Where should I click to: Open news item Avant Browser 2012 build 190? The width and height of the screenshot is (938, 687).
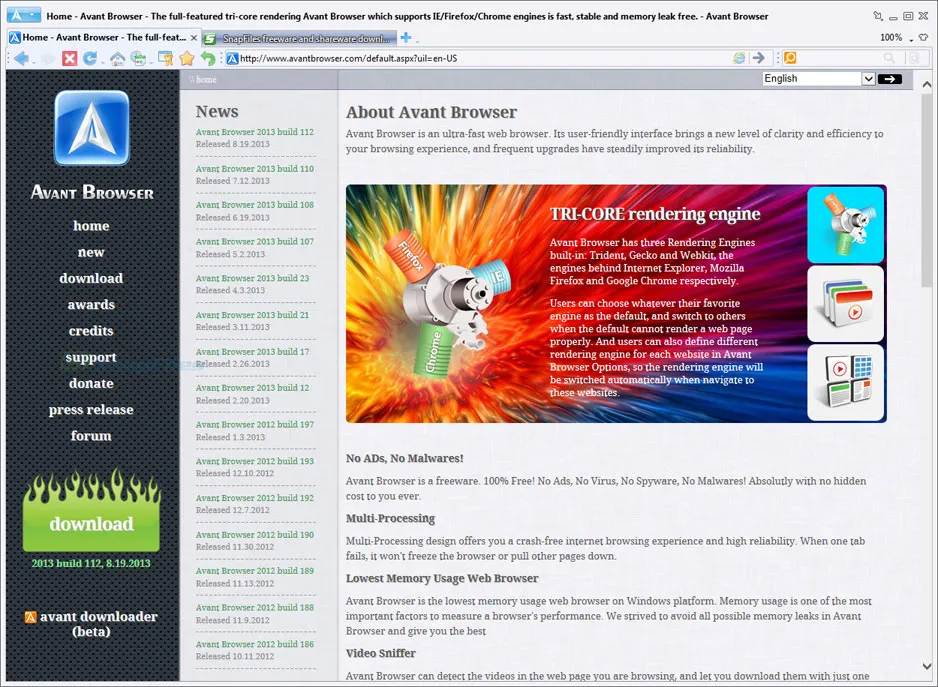pos(255,534)
